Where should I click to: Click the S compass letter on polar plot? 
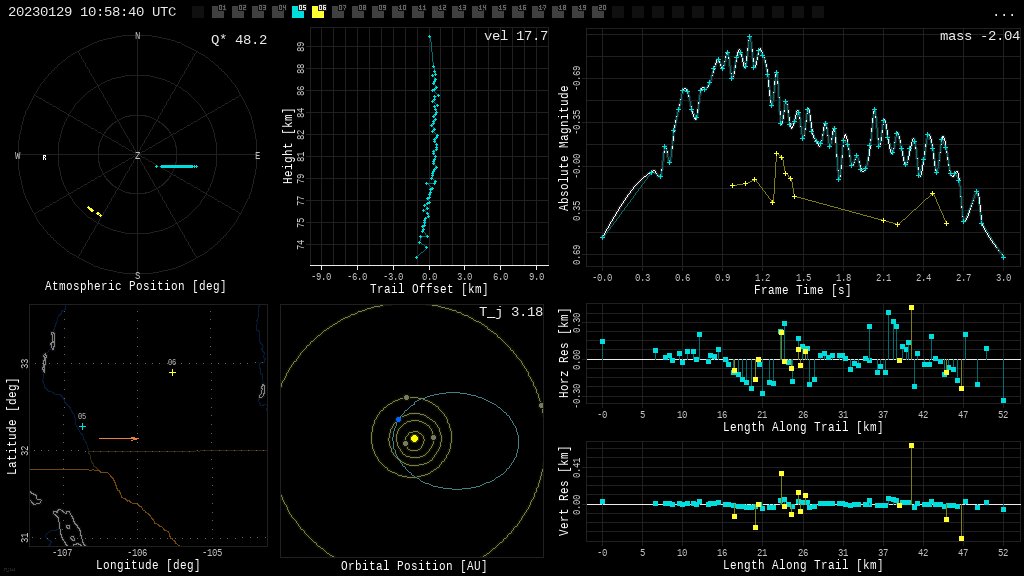138,275
